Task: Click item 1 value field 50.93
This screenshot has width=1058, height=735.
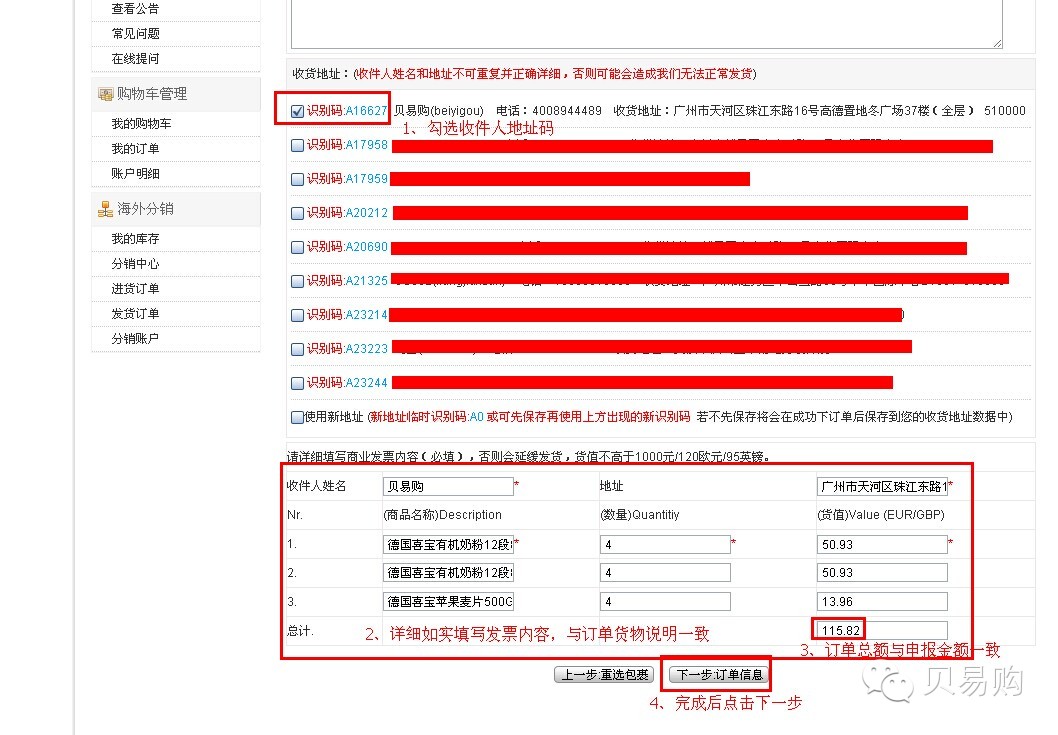Action: click(882, 545)
